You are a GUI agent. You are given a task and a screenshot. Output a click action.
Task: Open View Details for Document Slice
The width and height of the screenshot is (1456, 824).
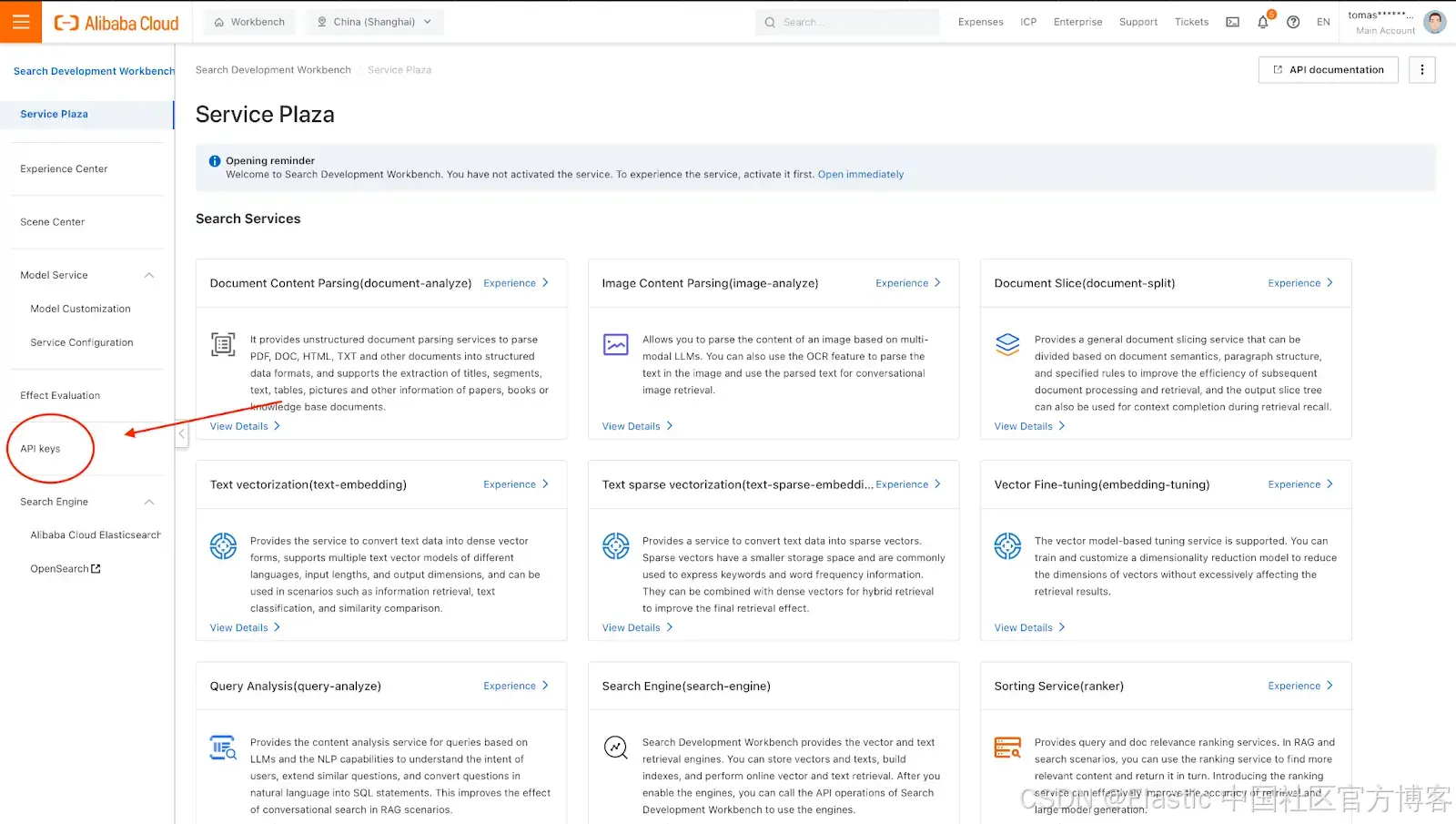point(1029,426)
